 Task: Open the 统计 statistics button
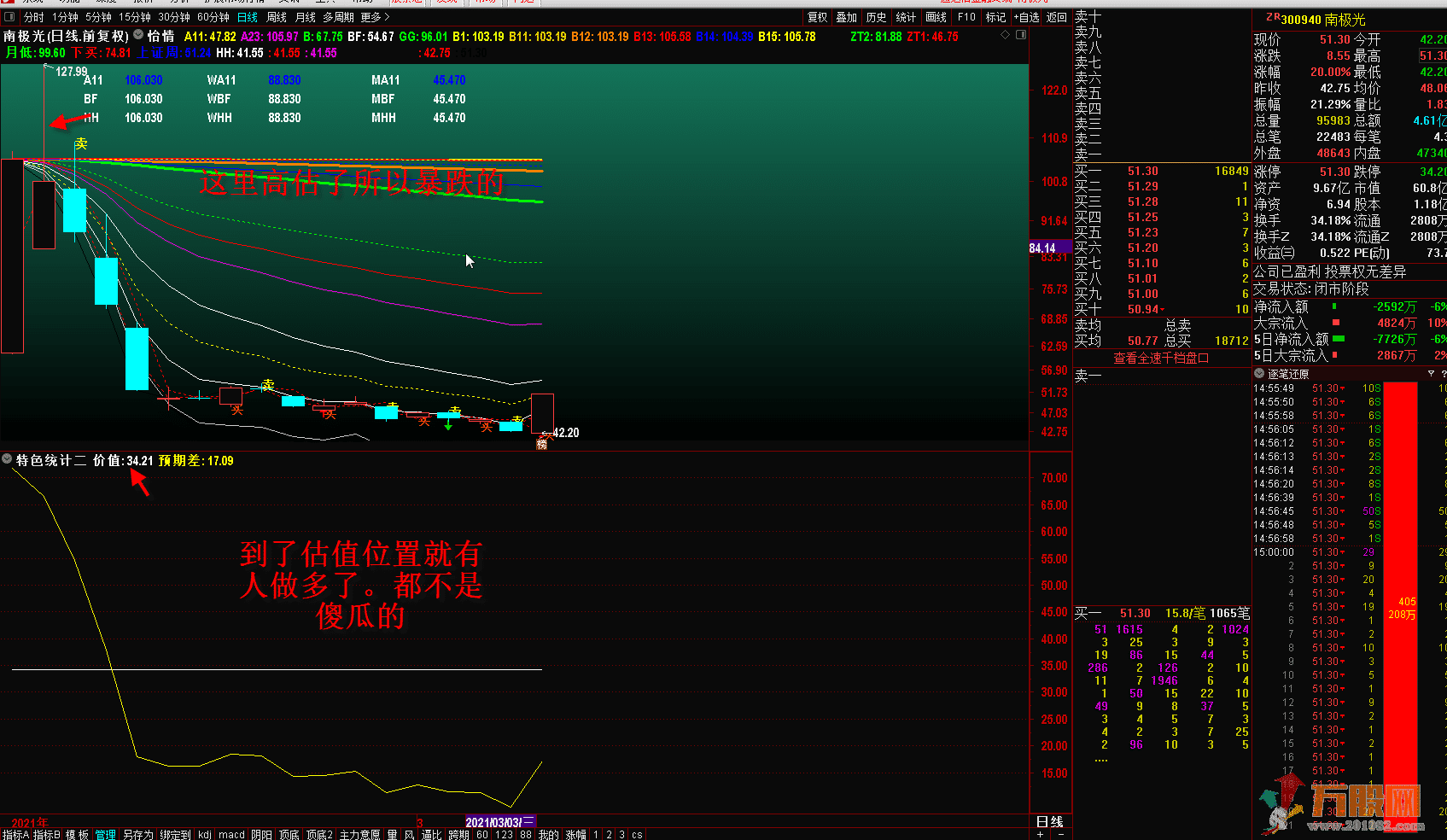(906, 17)
